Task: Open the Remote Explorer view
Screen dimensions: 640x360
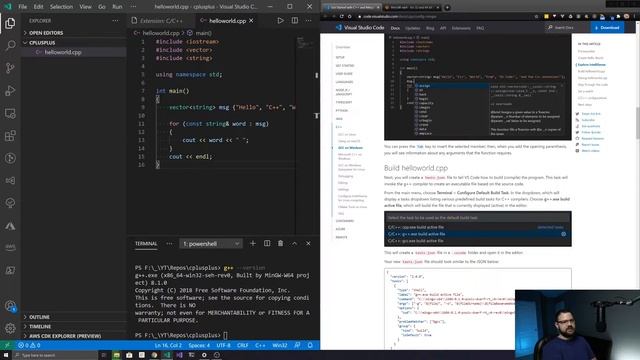Action: click(10, 113)
